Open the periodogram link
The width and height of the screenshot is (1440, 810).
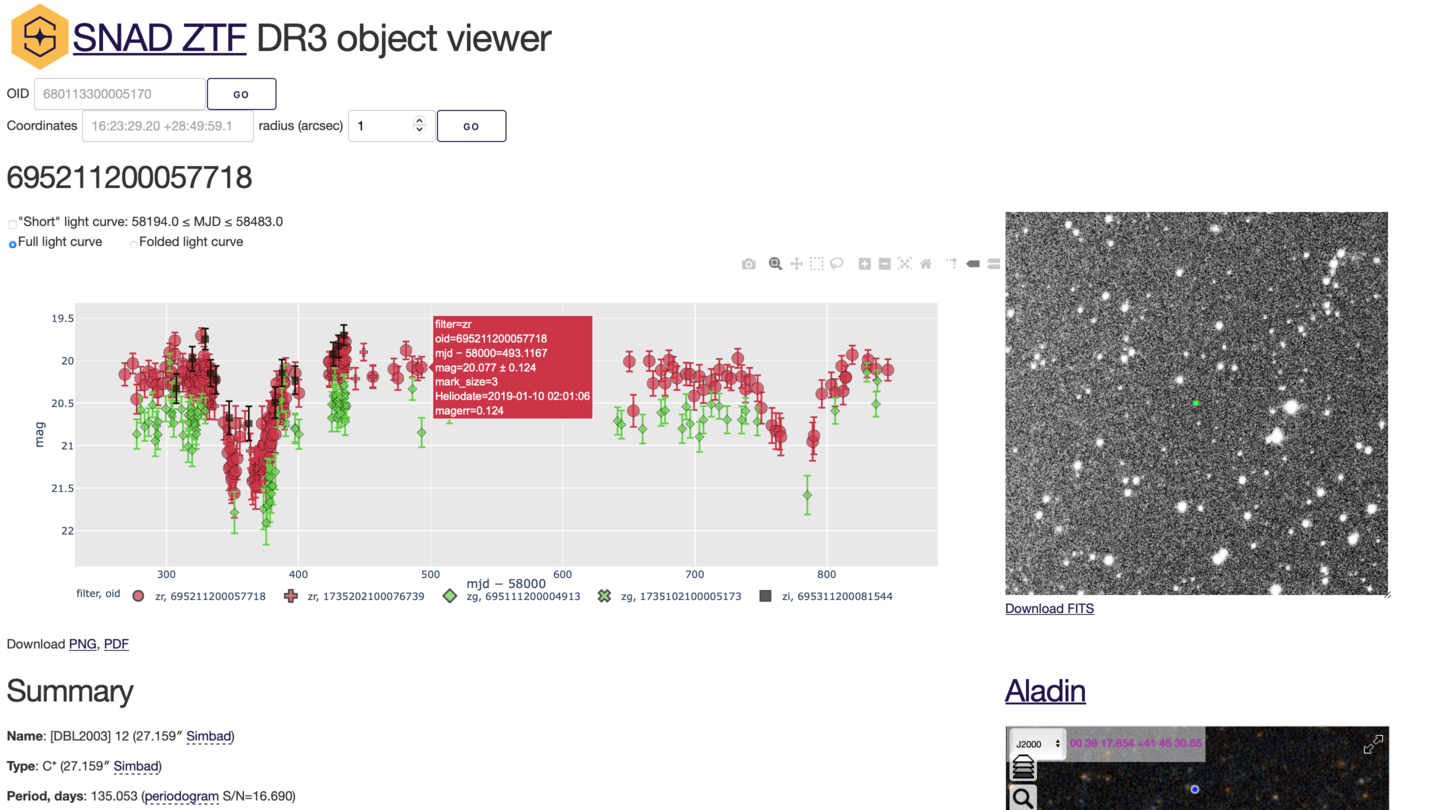pyautogui.click(x=181, y=796)
